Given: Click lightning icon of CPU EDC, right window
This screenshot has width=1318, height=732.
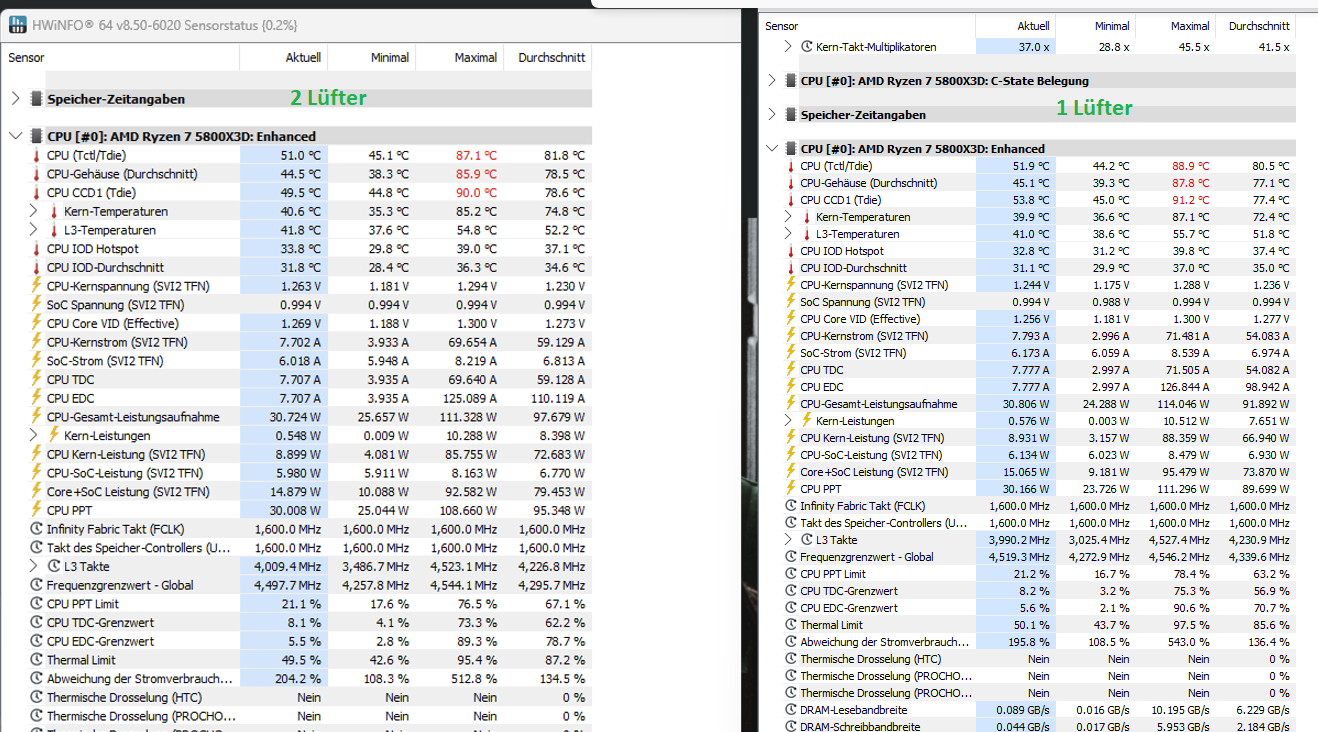Looking at the screenshot, I should (x=790, y=387).
